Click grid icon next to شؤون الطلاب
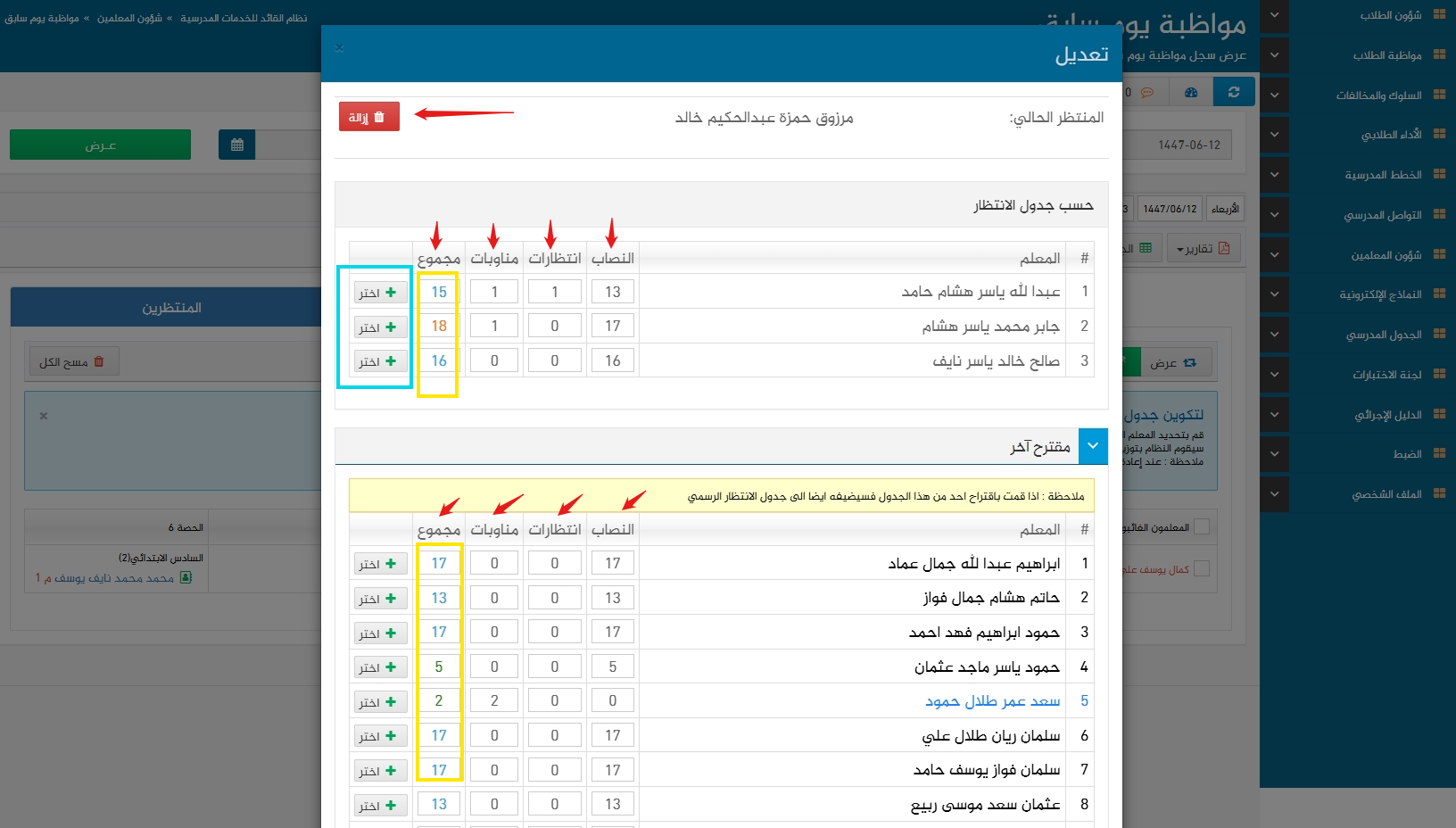Image resolution: width=1456 pixels, height=828 pixels. tap(1439, 15)
